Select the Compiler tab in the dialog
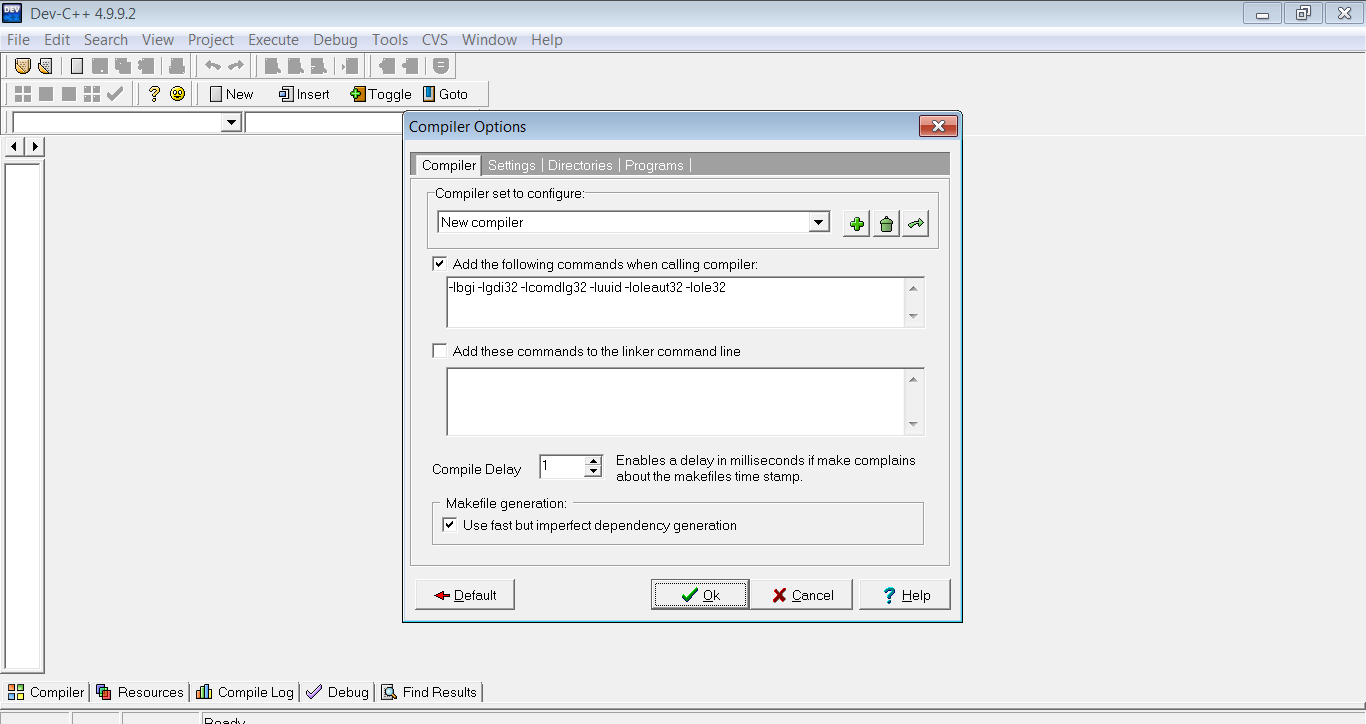Image resolution: width=1366 pixels, height=724 pixels. pos(448,165)
